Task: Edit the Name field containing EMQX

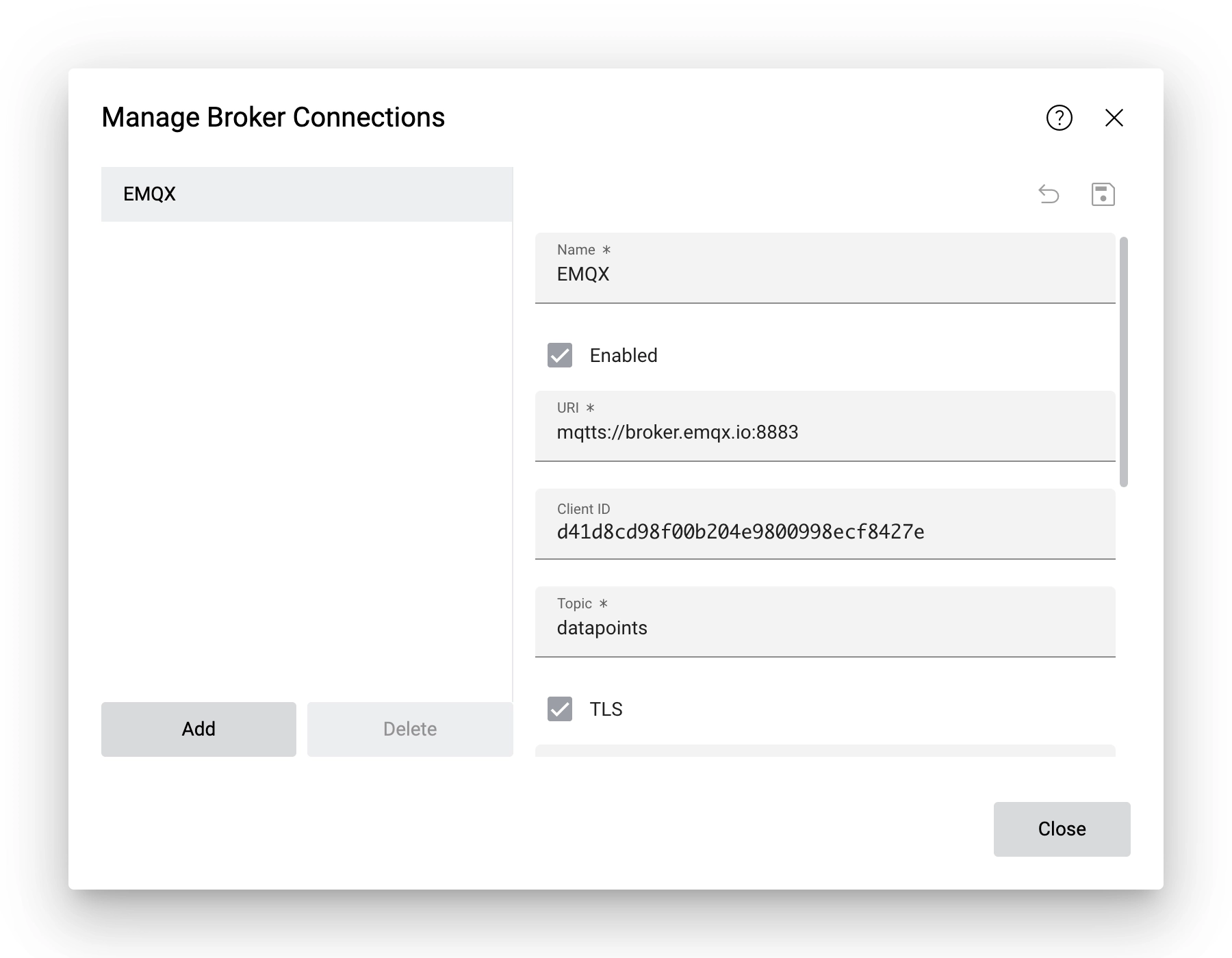Action: pos(821,274)
